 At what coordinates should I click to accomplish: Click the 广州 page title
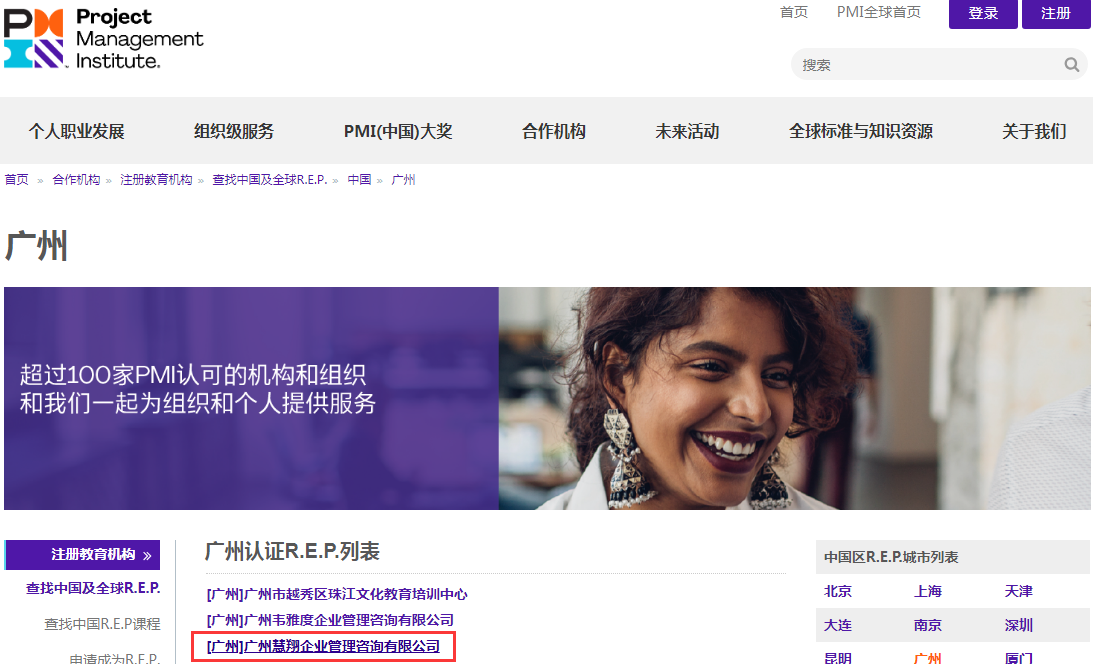point(36,246)
